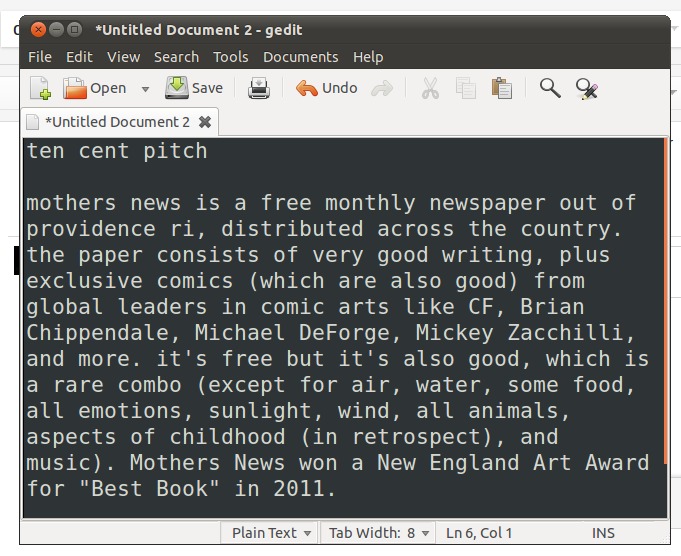Screen dimensions: 681x556
Task: Click the Open folder icon
Action: 75,88
